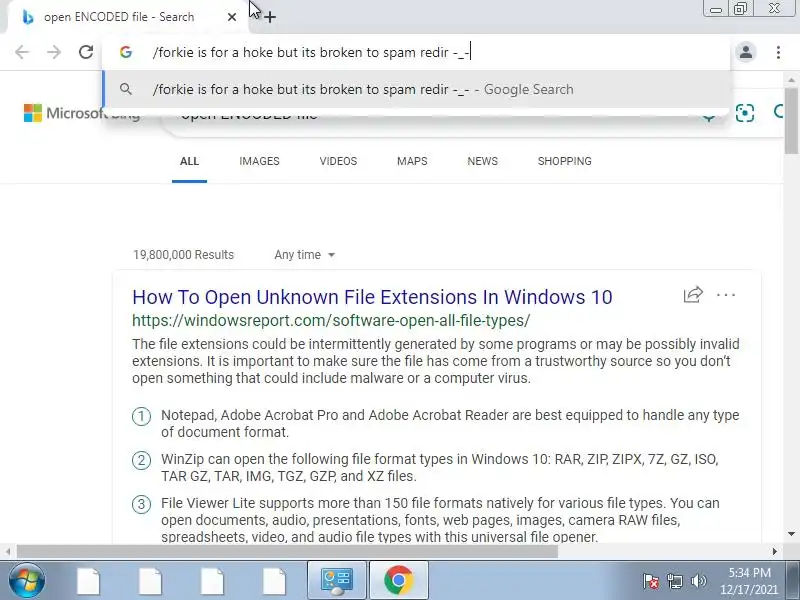Click the vertical scrollbar thumb
This screenshot has width=800, height=600.
point(791,120)
